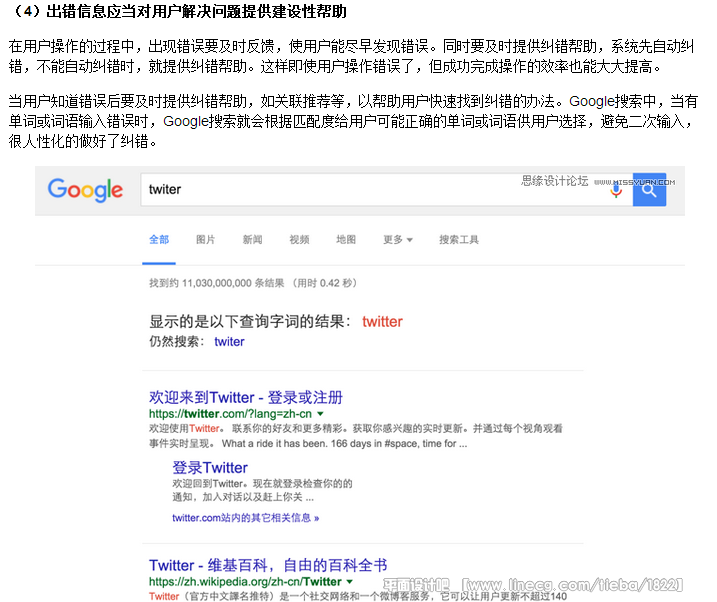
Task: Search instead for twiter link
Action: coord(229,341)
